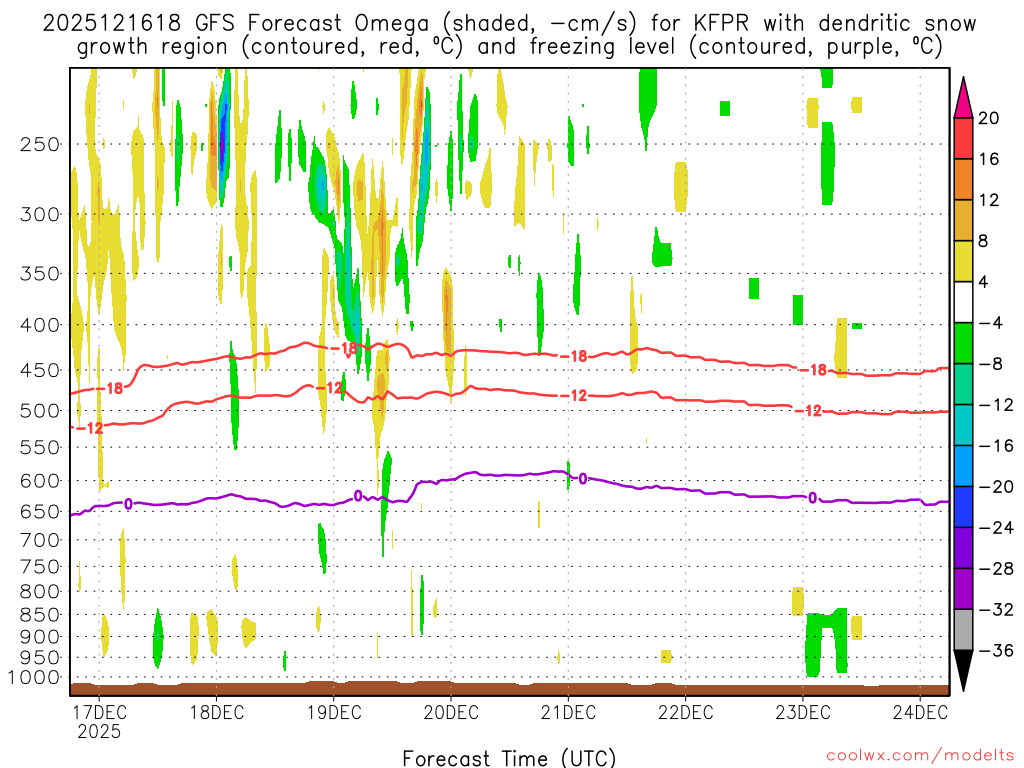The image size is (1024, 768).
Task: Click the 500 pressure level label
Action: pos(40,411)
